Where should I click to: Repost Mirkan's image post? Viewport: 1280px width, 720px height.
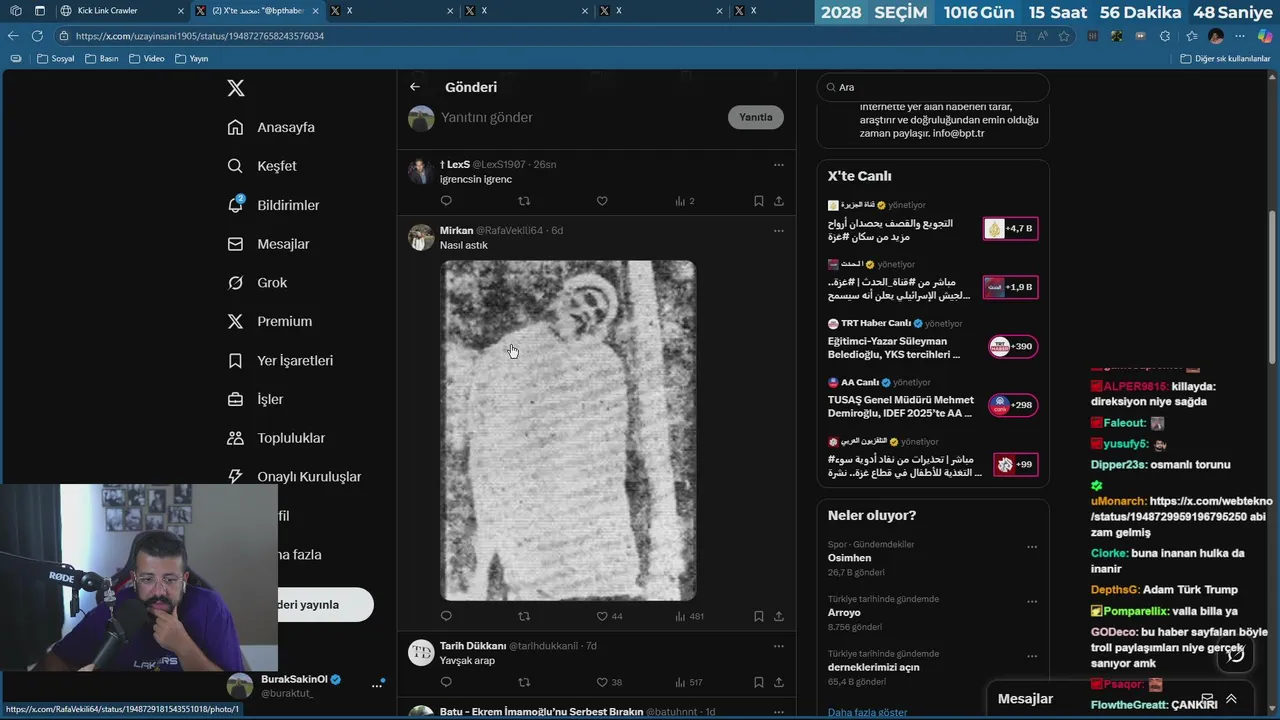(524, 616)
